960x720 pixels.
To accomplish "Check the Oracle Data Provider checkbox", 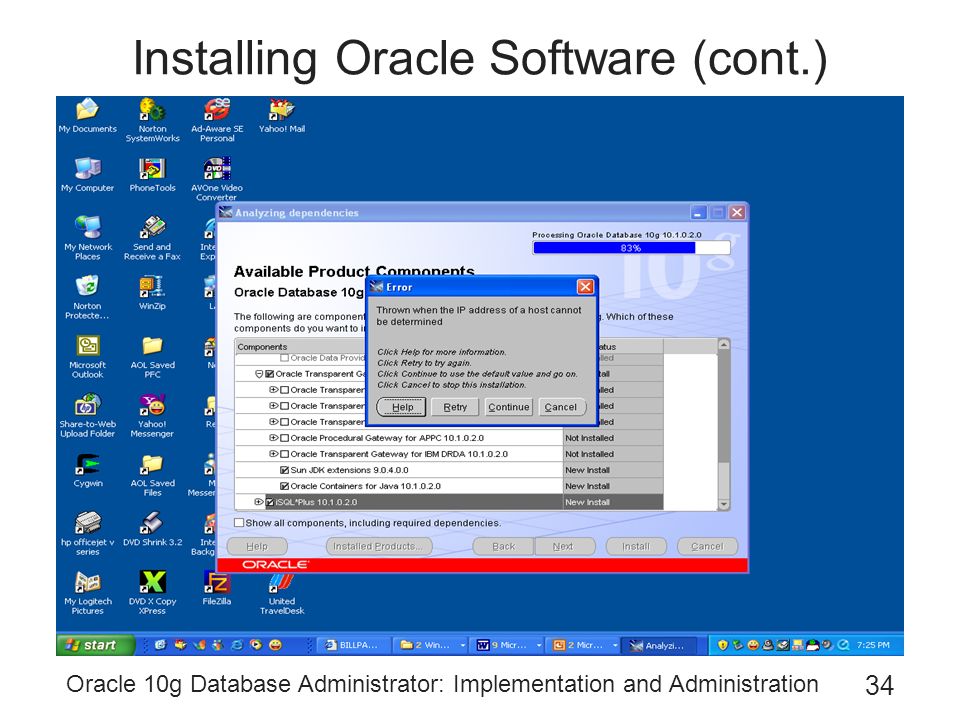I will (285, 358).
